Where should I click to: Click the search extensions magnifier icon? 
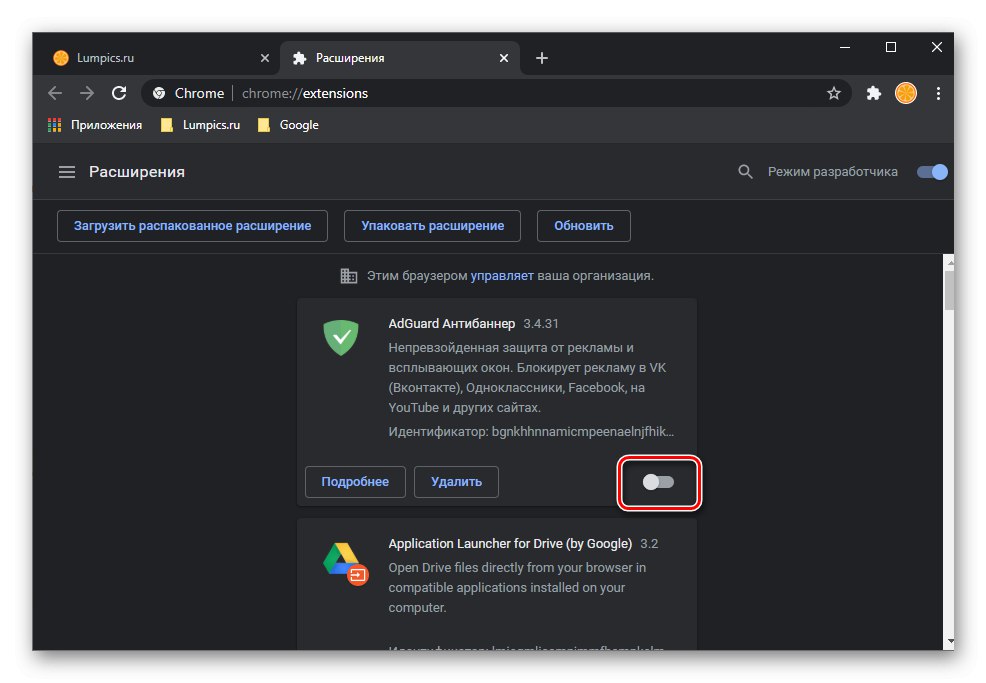(745, 172)
